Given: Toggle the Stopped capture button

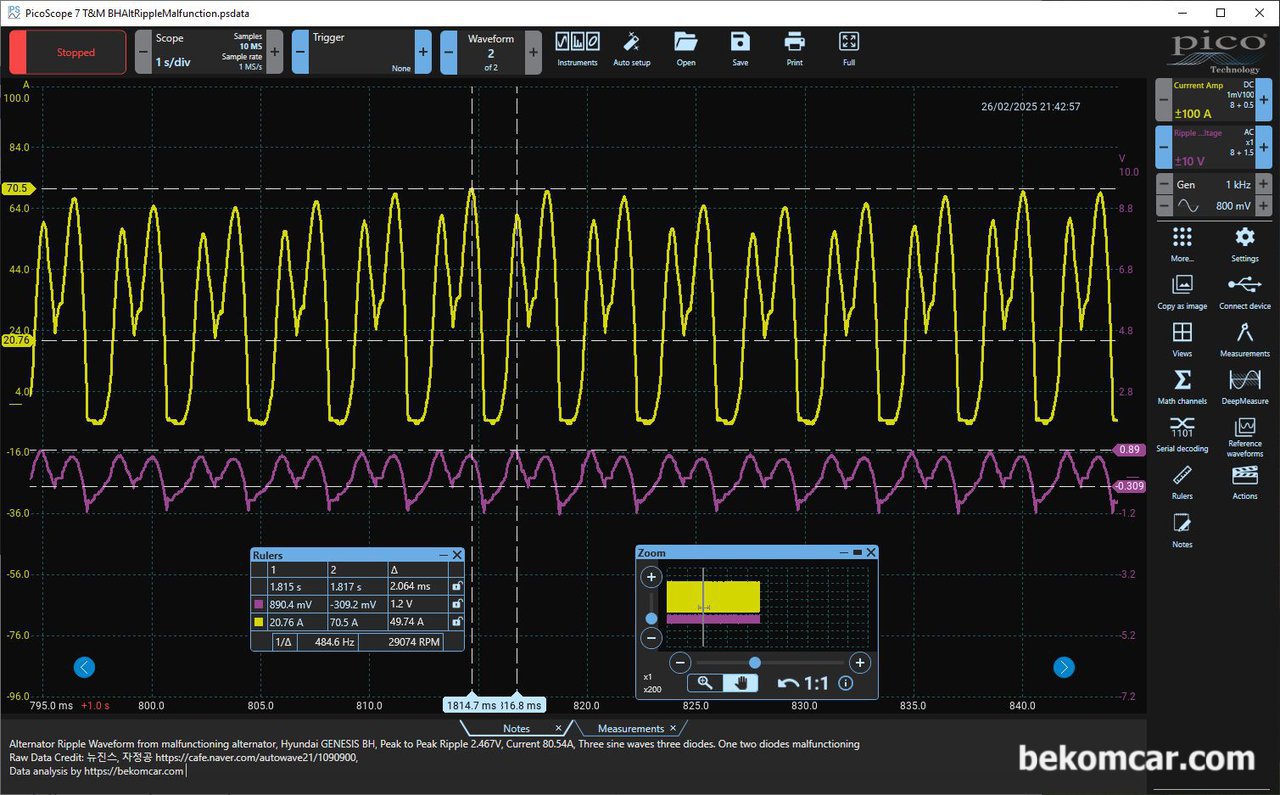Looking at the screenshot, I should (68, 52).
